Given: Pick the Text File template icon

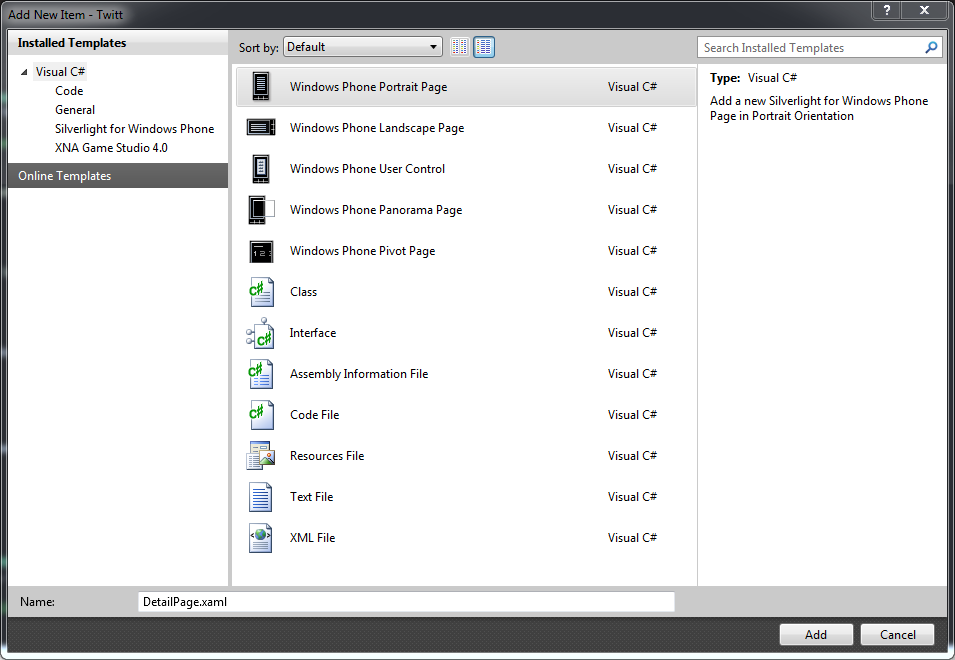Looking at the screenshot, I should pos(261,497).
